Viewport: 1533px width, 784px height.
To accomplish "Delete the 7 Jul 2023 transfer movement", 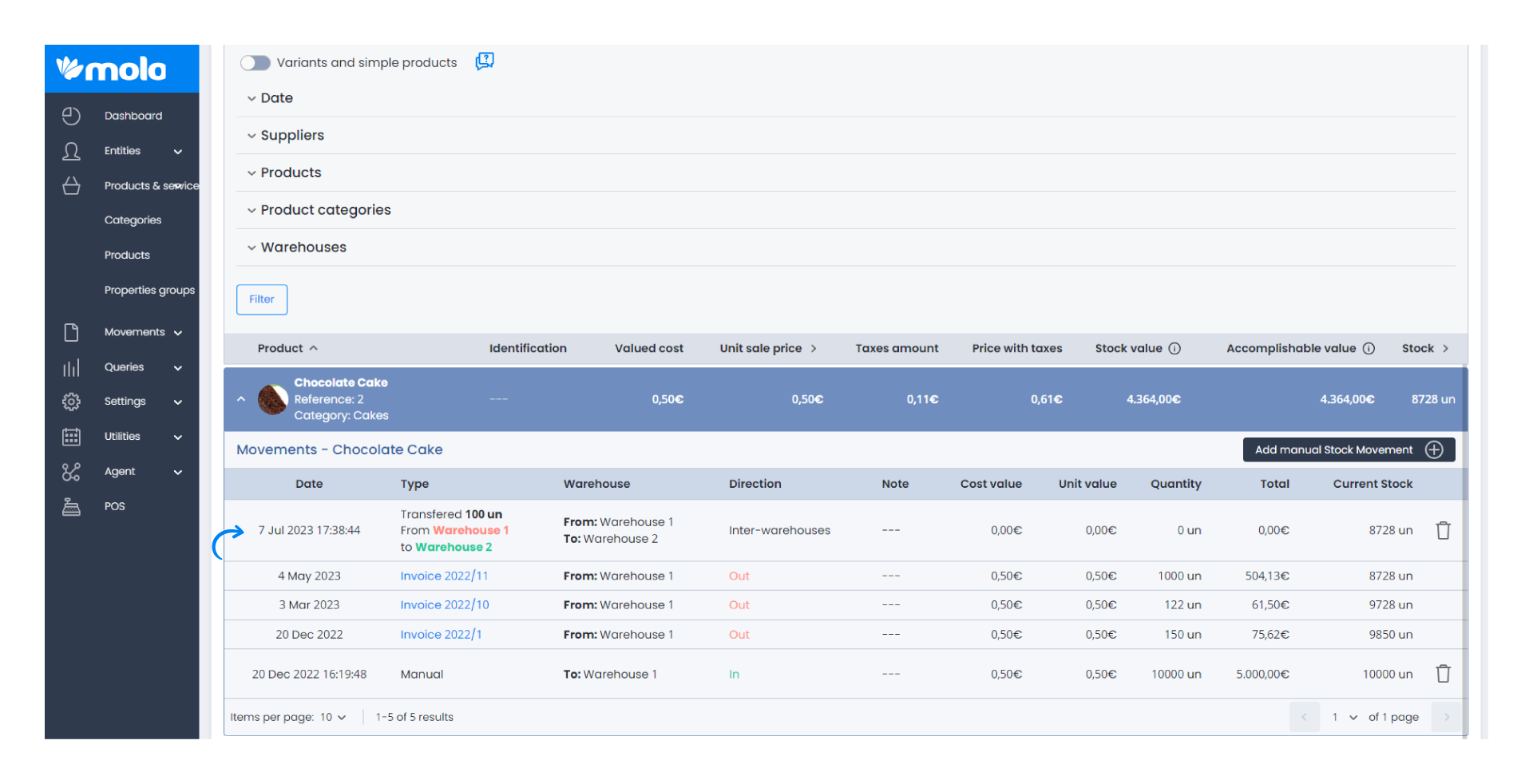I will [1443, 530].
